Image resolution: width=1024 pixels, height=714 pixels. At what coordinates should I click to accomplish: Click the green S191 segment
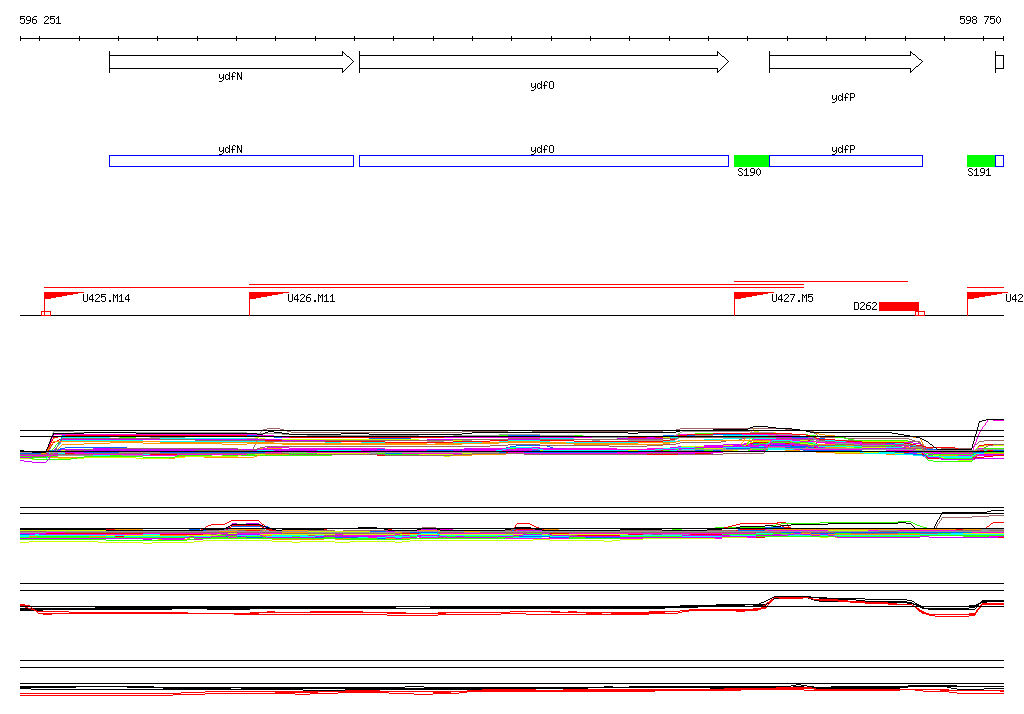[x=981, y=161]
